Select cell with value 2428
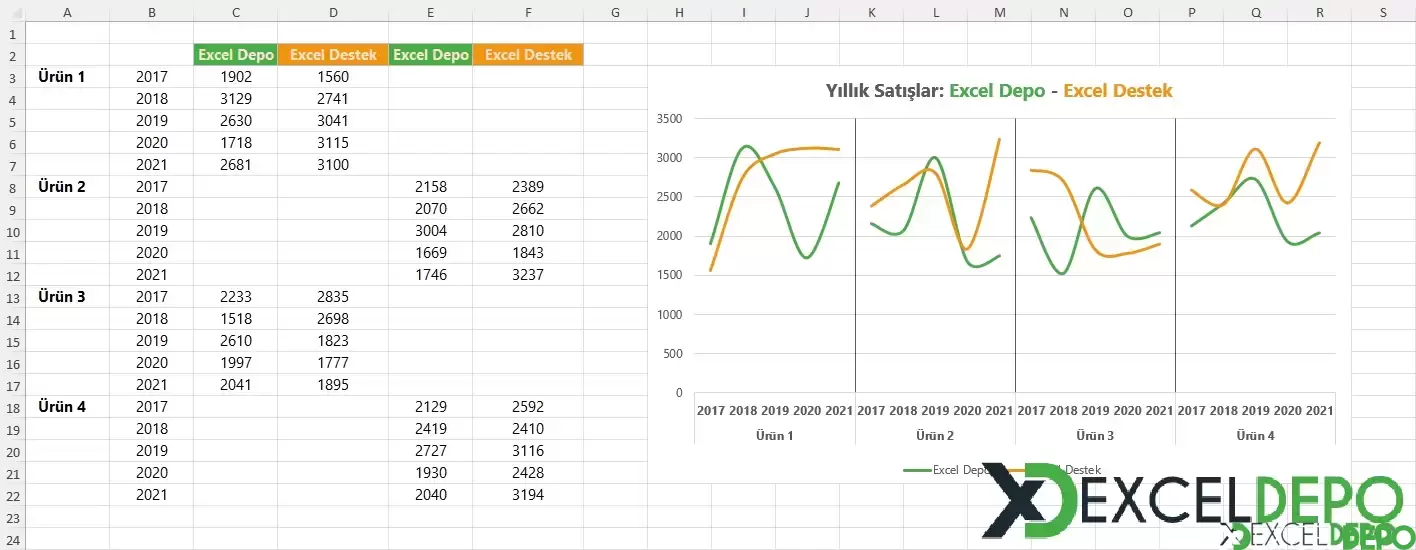The width and height of the screenshot is (1416, 550). click(528, 473)
